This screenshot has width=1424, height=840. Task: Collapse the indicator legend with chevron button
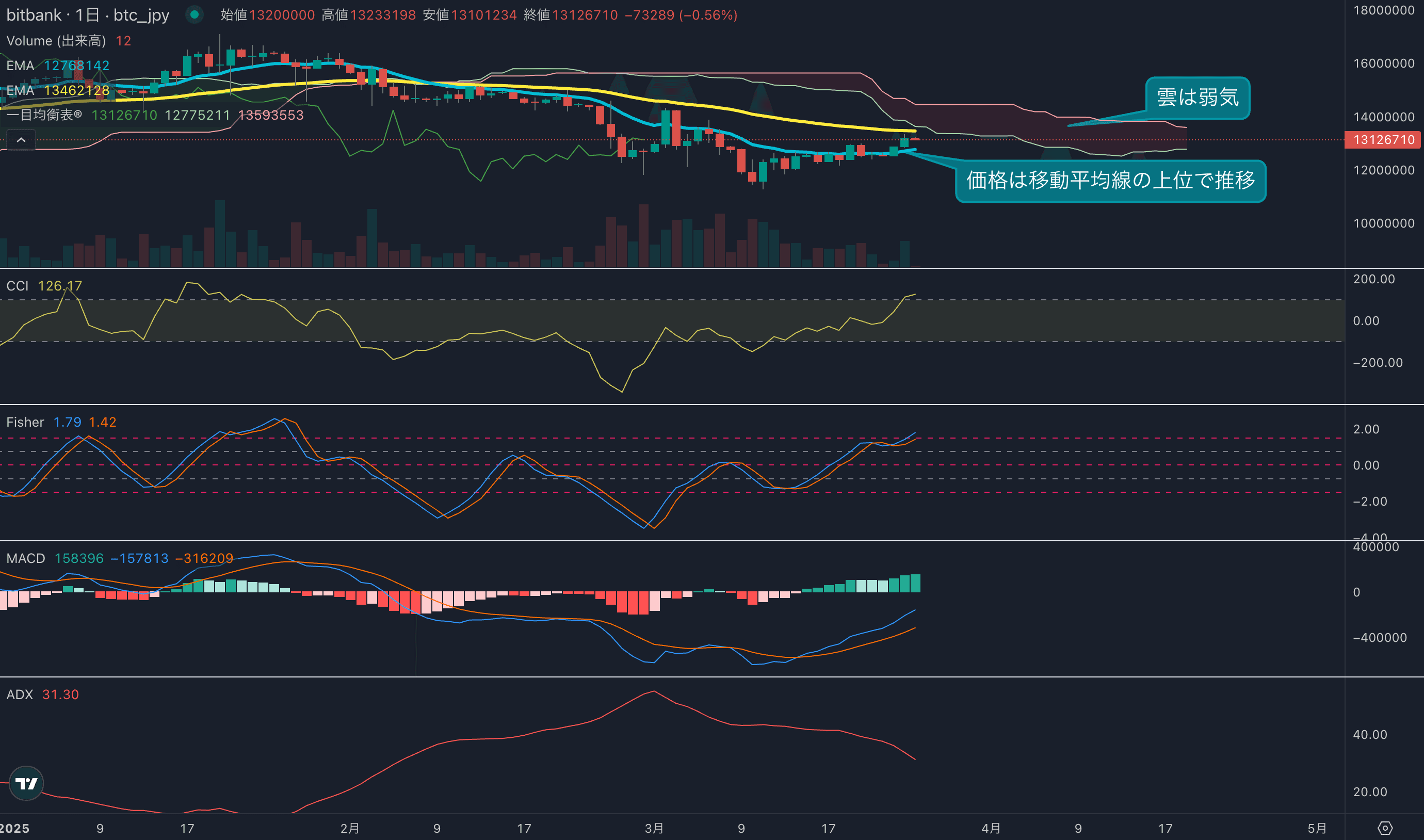pyautogui.click(x=21, y=140)
